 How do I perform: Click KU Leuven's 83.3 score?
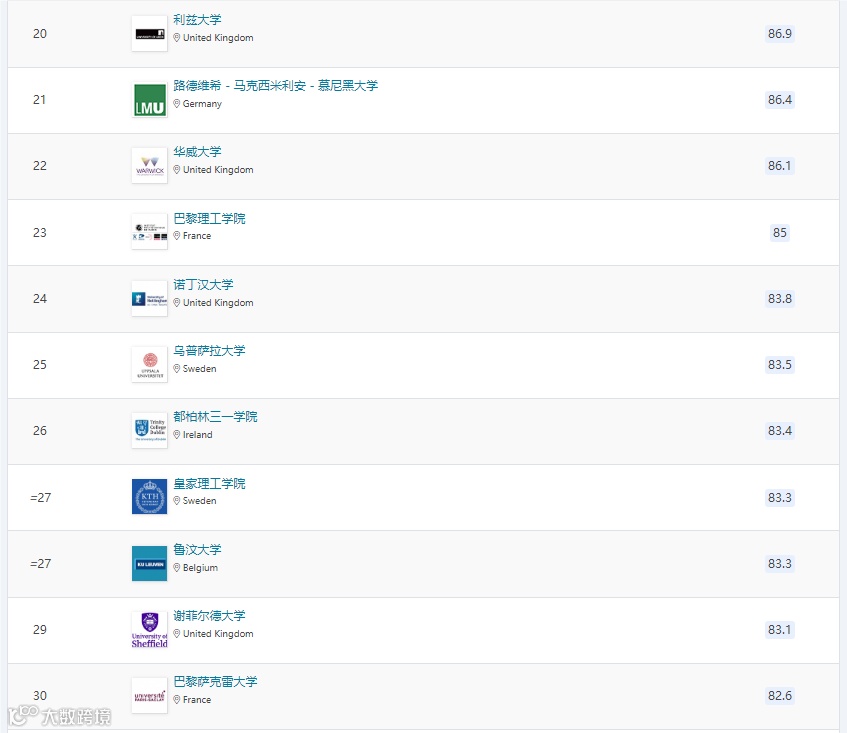click(x=779, y=564)
